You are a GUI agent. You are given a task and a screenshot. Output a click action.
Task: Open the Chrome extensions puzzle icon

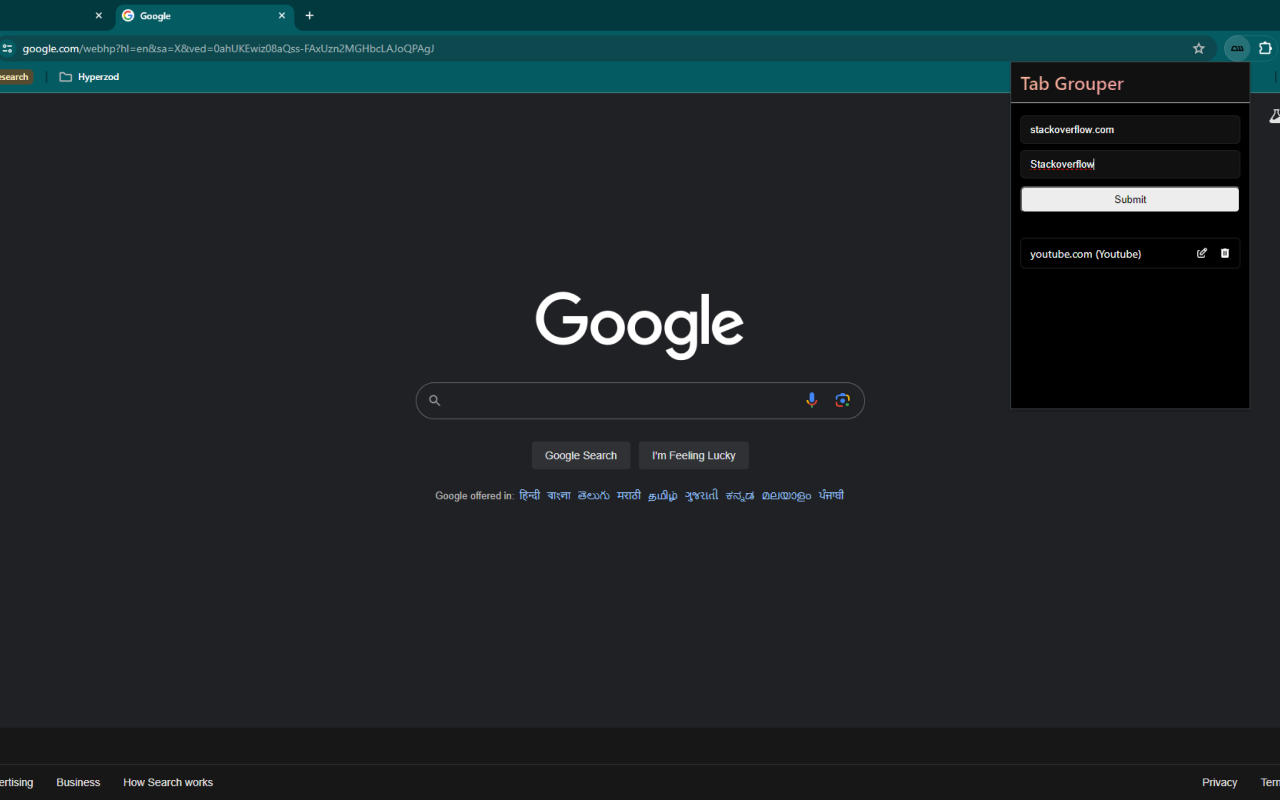(x=1265, y=48)
